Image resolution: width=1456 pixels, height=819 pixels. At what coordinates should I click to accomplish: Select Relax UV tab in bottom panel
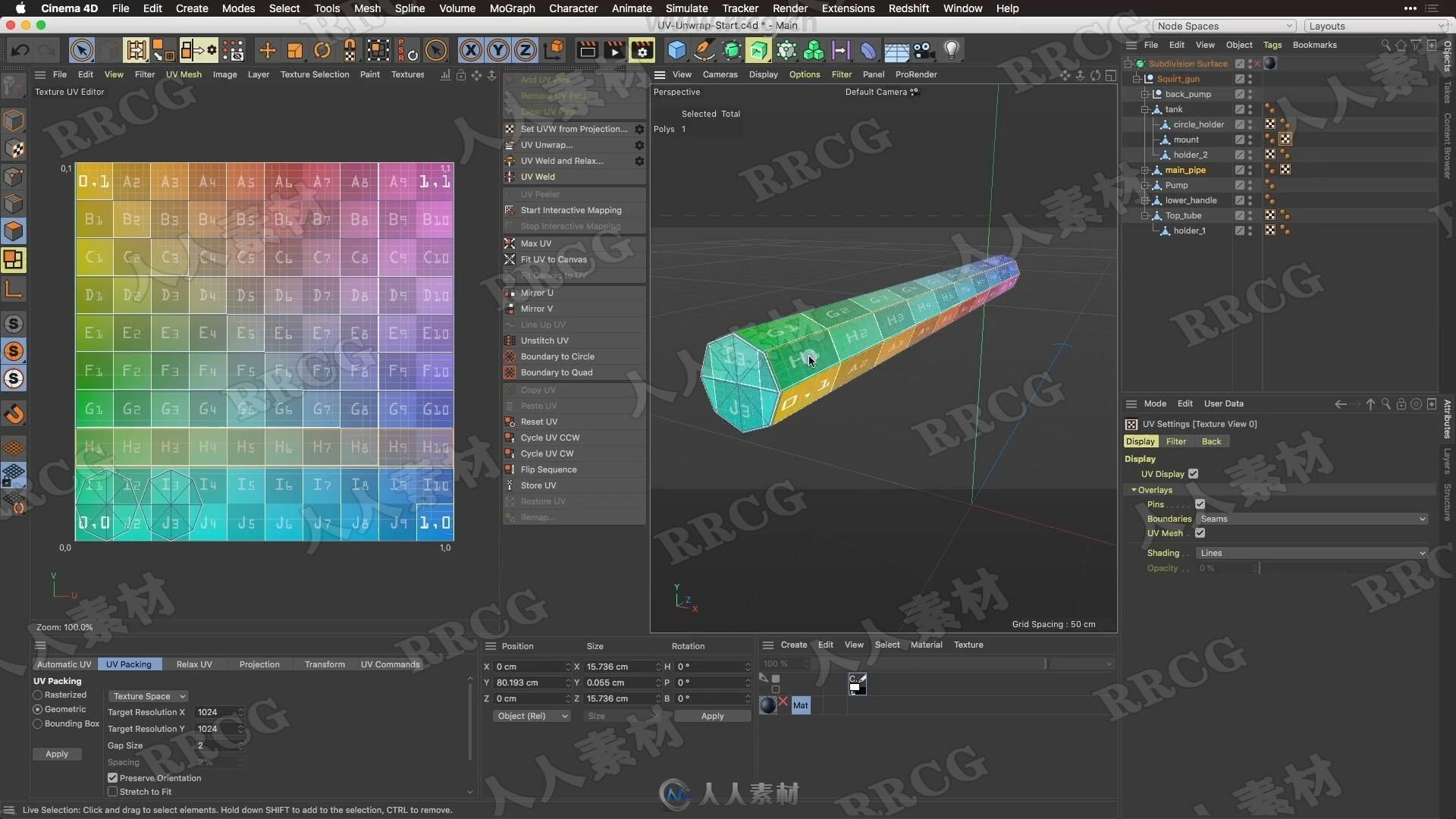pos(195,664)
